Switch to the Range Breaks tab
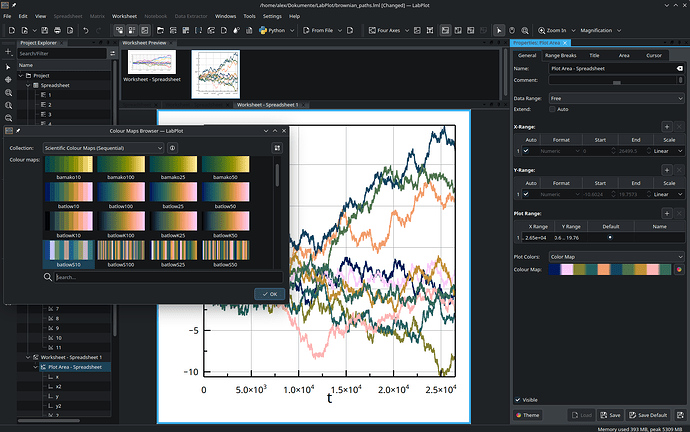 (562, 55)
